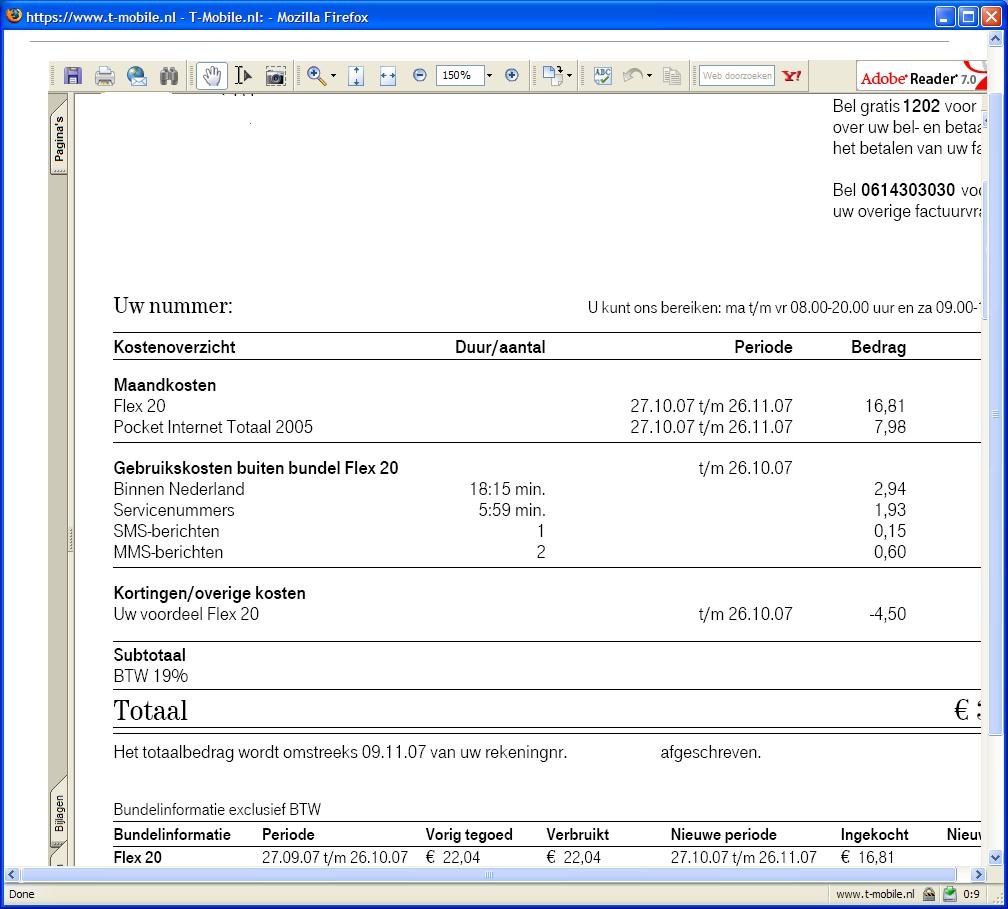Click the undo arrow icon
The height and width of the screenshot is (909, 1008).
(633, 76)
